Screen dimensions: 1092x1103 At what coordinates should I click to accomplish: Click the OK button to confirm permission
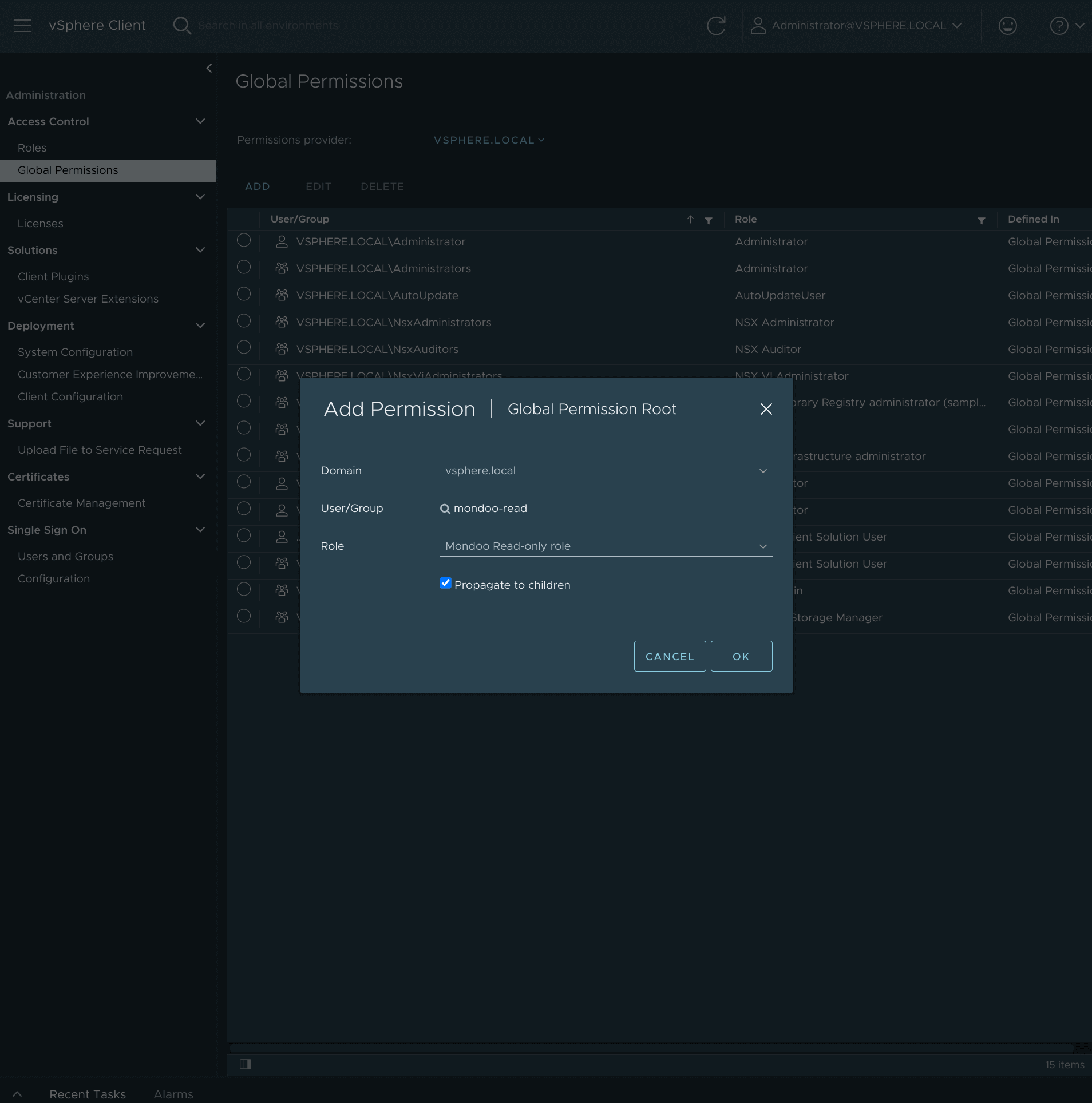741,656
